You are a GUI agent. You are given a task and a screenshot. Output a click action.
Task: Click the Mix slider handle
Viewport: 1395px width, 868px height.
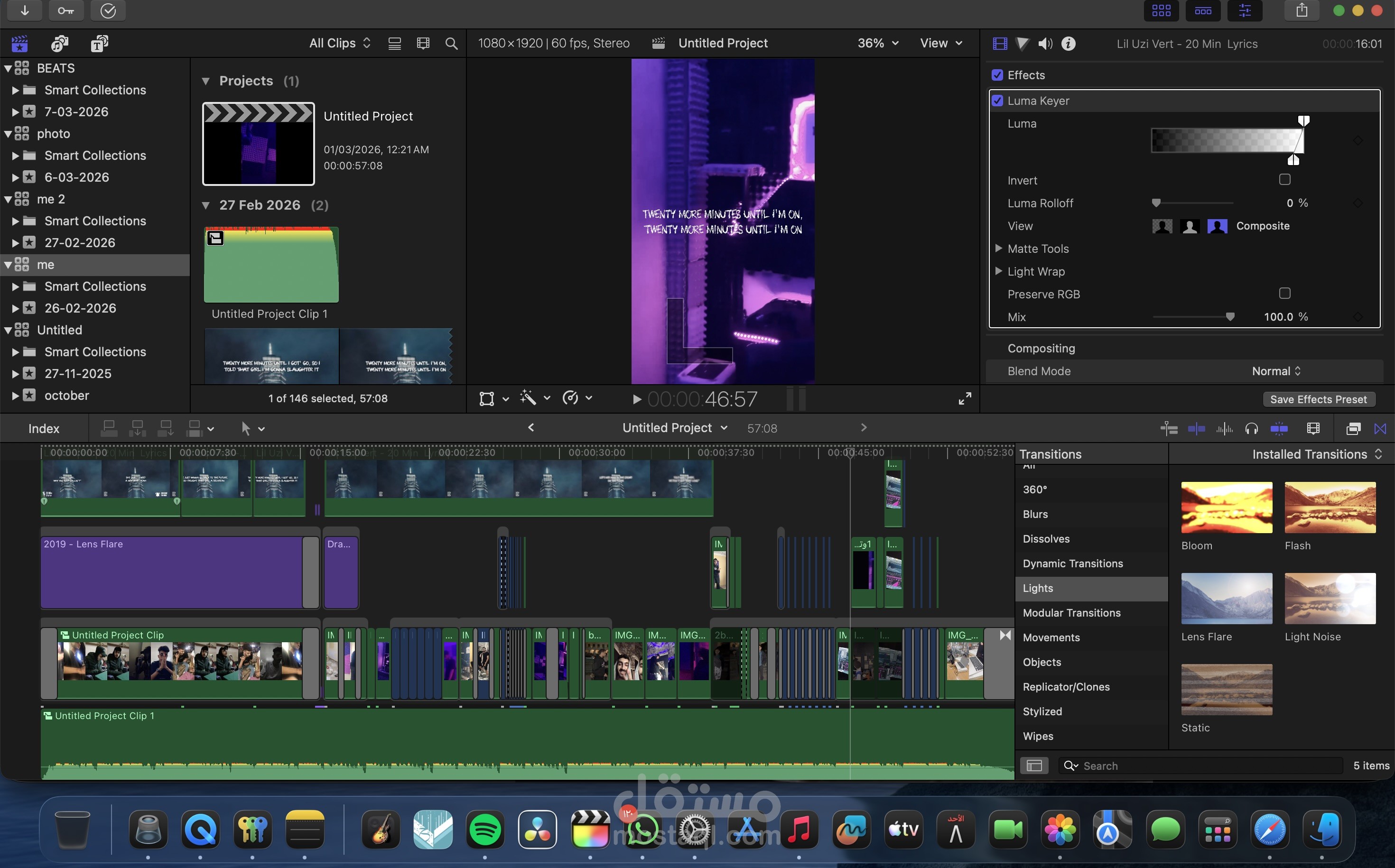[x=1229, y=317]
